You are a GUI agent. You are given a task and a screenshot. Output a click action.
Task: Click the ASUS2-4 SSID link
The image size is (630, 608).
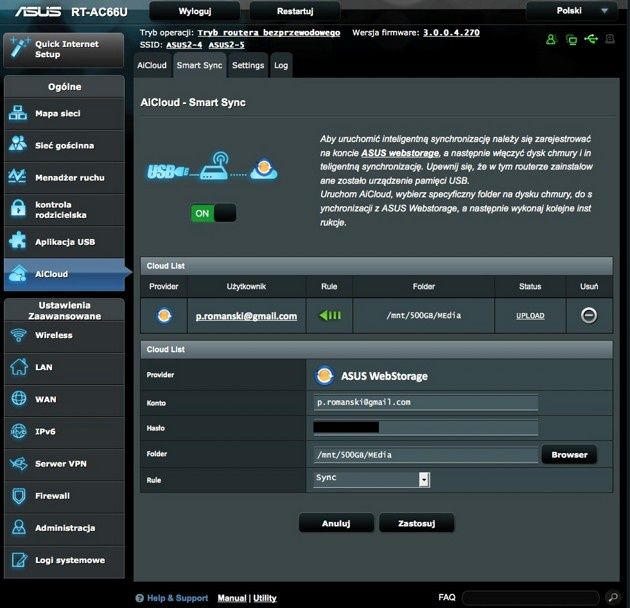pyautogui.click(x=184, y=45)
